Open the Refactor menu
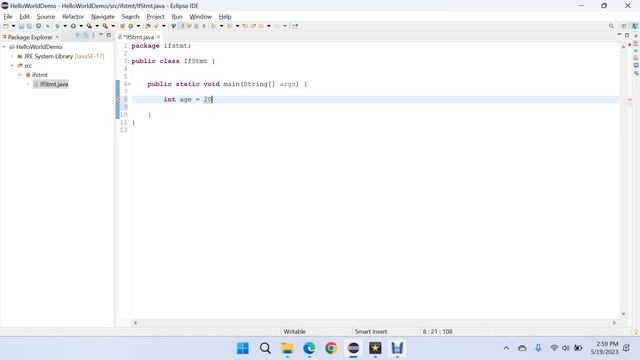 pos(73,17)
